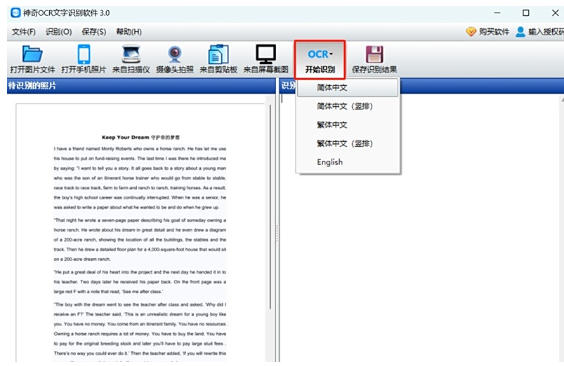
Task: Open phone photo using smartphone icon
Action: (84, 55)
